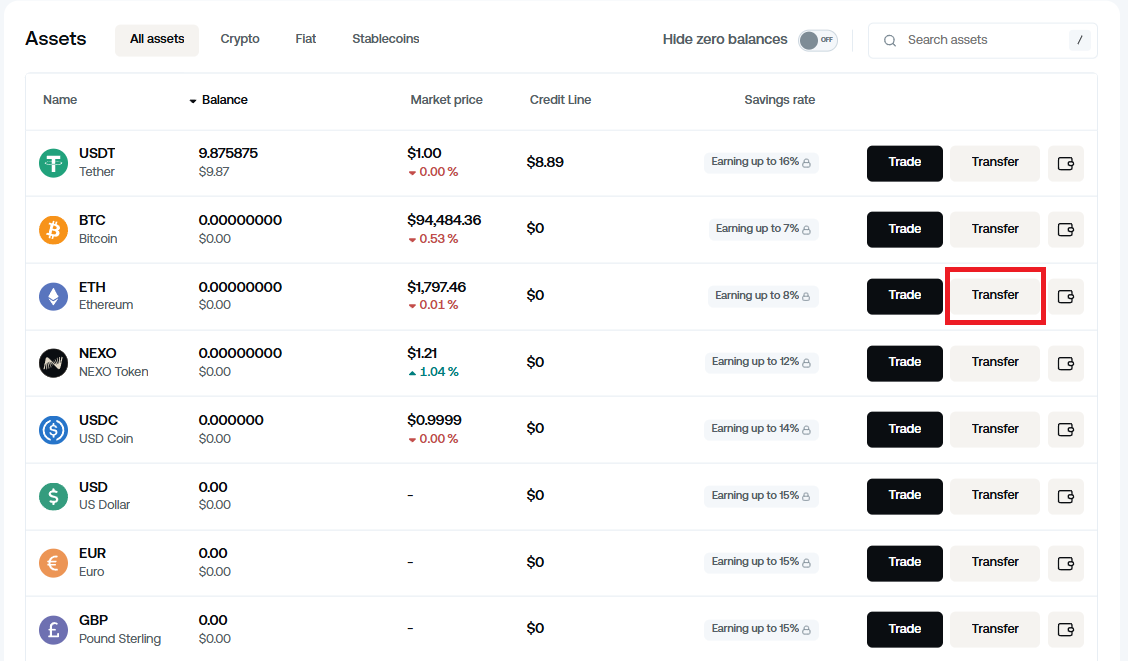
Task: Click the Name column header
Action: coord(60,100)
